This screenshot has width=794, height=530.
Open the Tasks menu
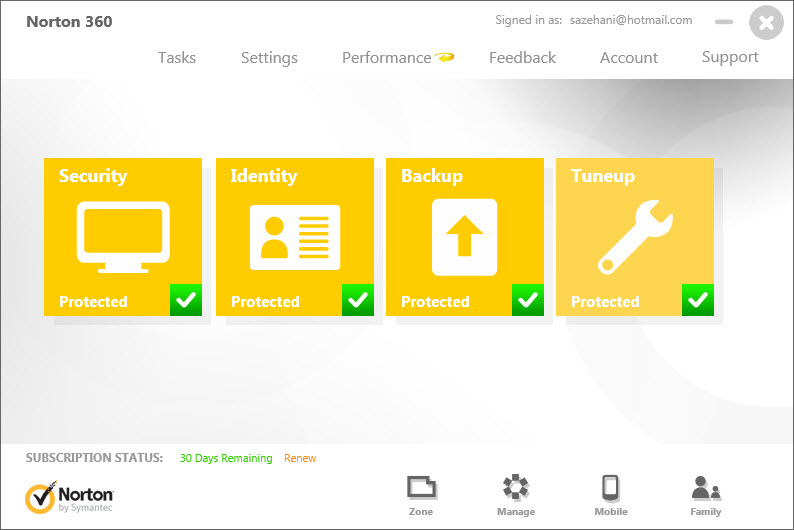click(x=177, y=58)
